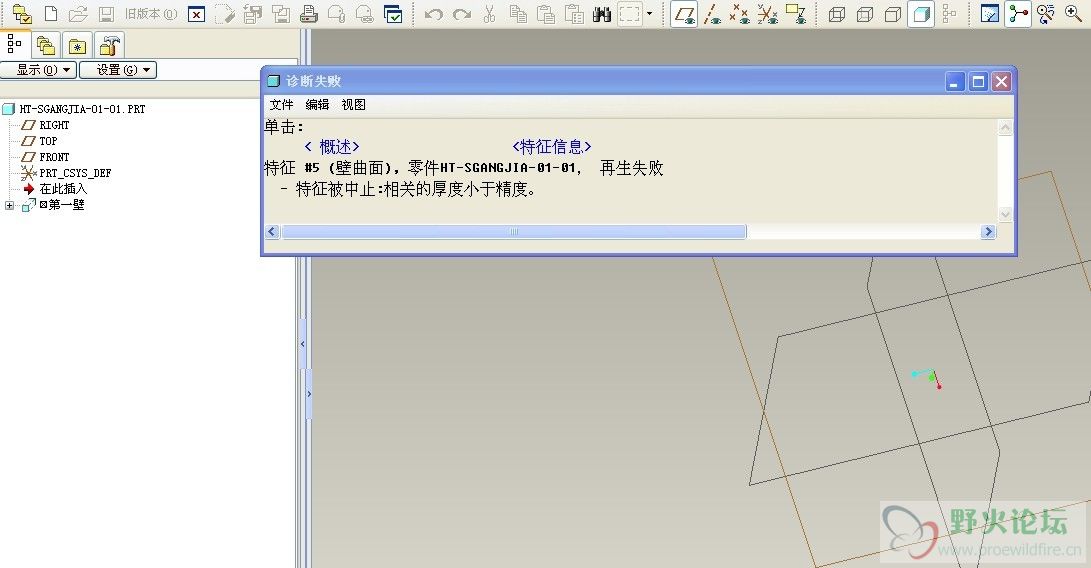This screenshot has height=568, width=1091.
Task: Switch to shaded display mode
Action: click(x=921, y=14)
